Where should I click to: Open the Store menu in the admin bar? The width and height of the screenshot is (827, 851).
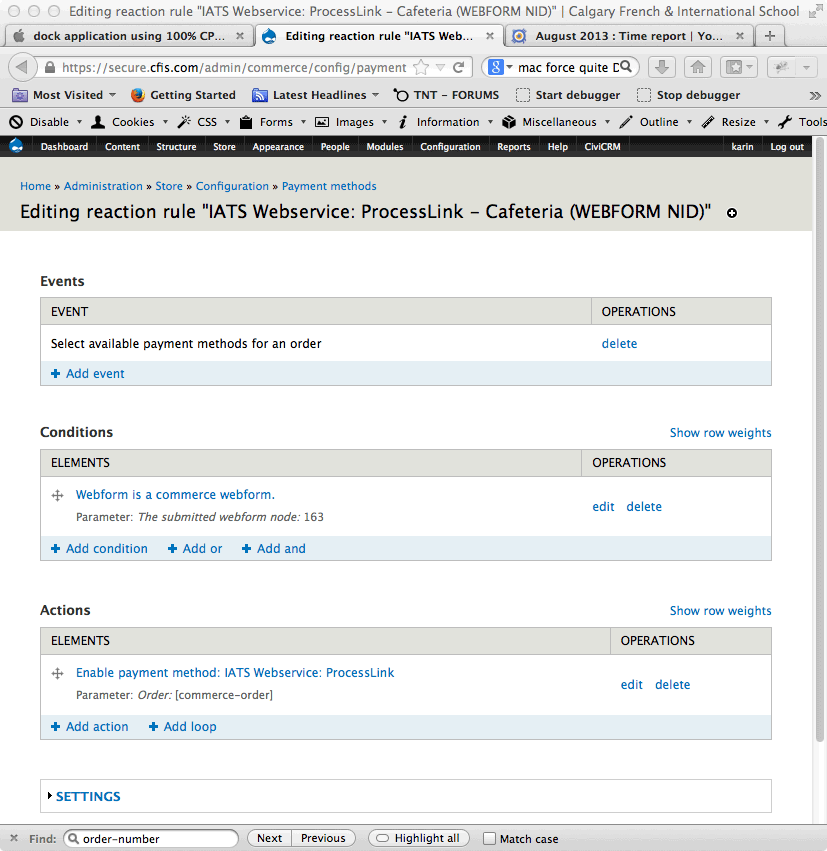pyautogui.click(x=224, y=146)
